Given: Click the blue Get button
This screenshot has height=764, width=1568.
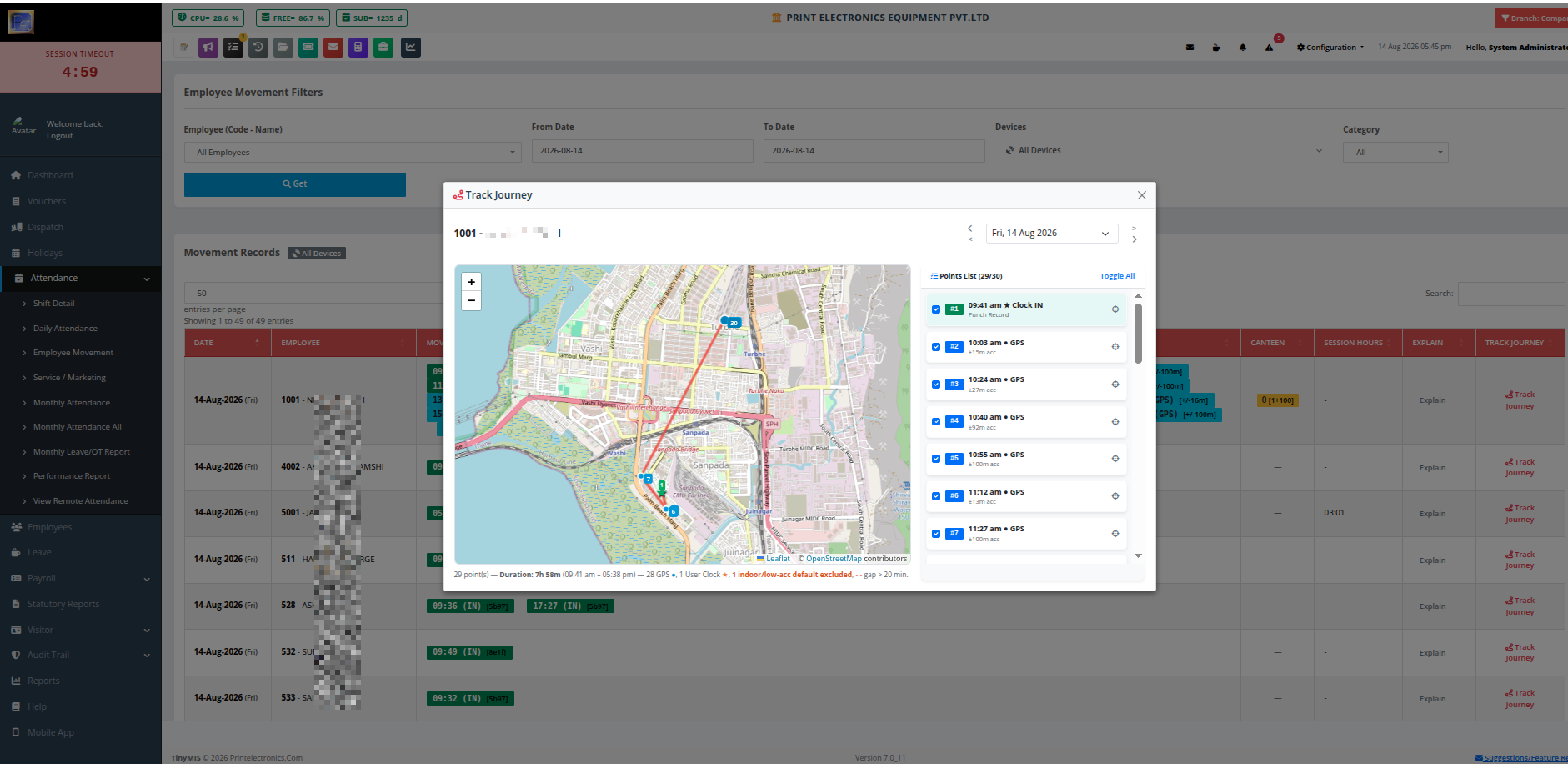Looking at the screenshot, I should (x=295, y=184).
